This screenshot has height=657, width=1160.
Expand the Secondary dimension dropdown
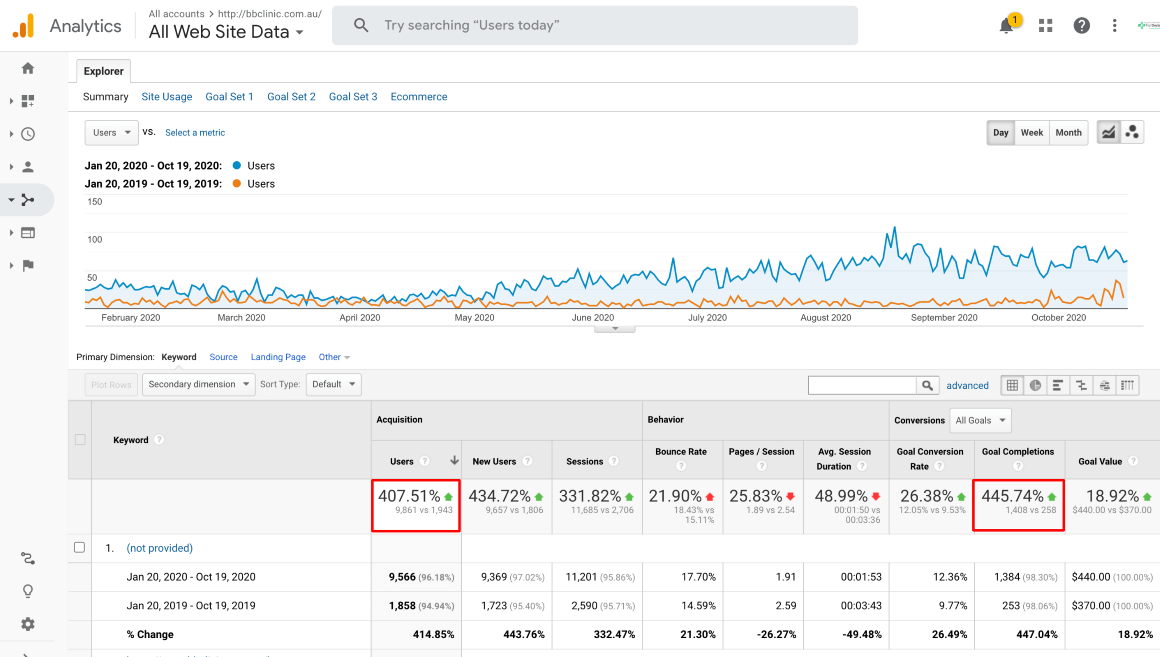tap(198, 384)
